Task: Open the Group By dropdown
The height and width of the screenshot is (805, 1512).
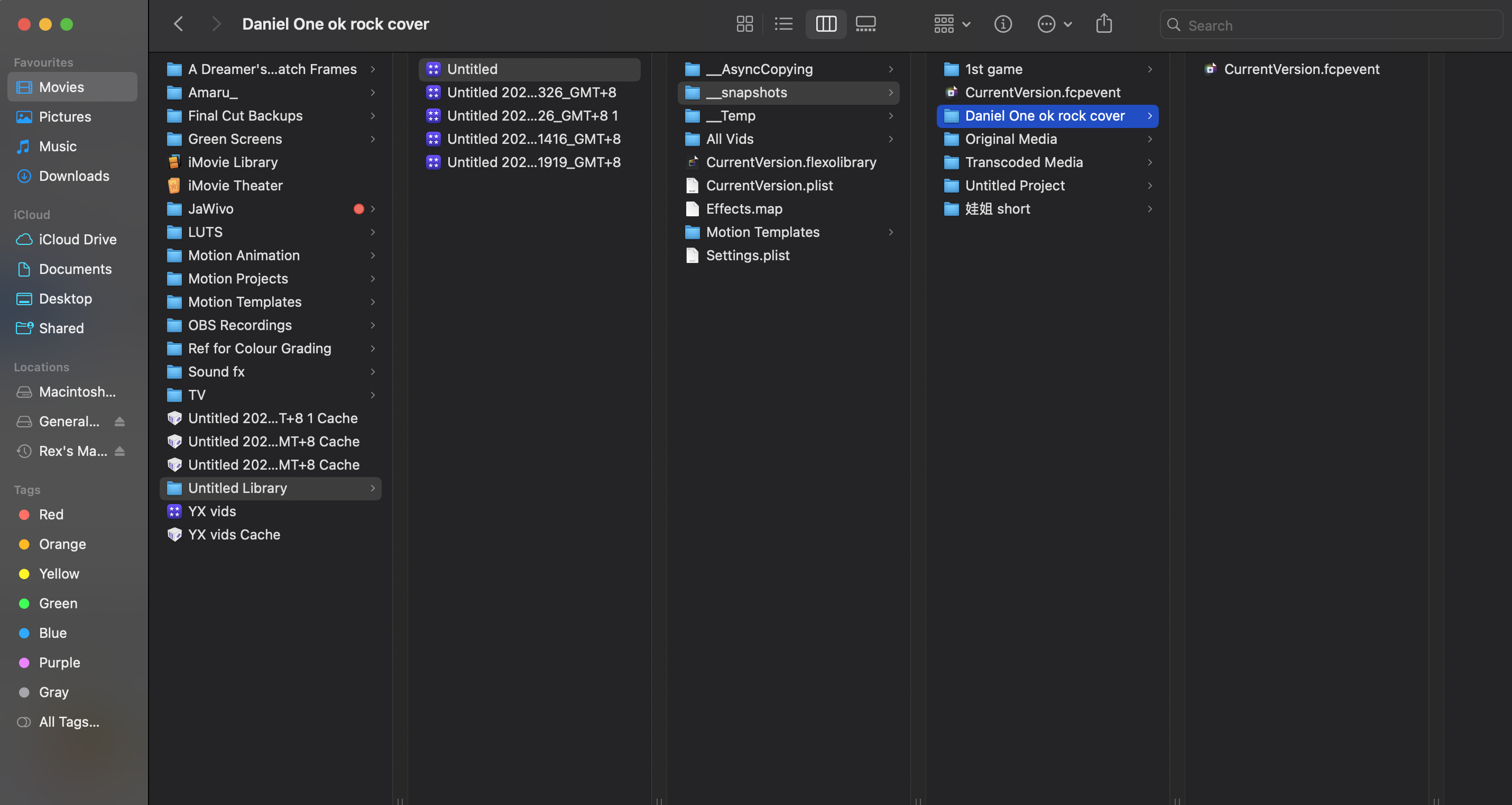Action: click(x=952, y=24)
